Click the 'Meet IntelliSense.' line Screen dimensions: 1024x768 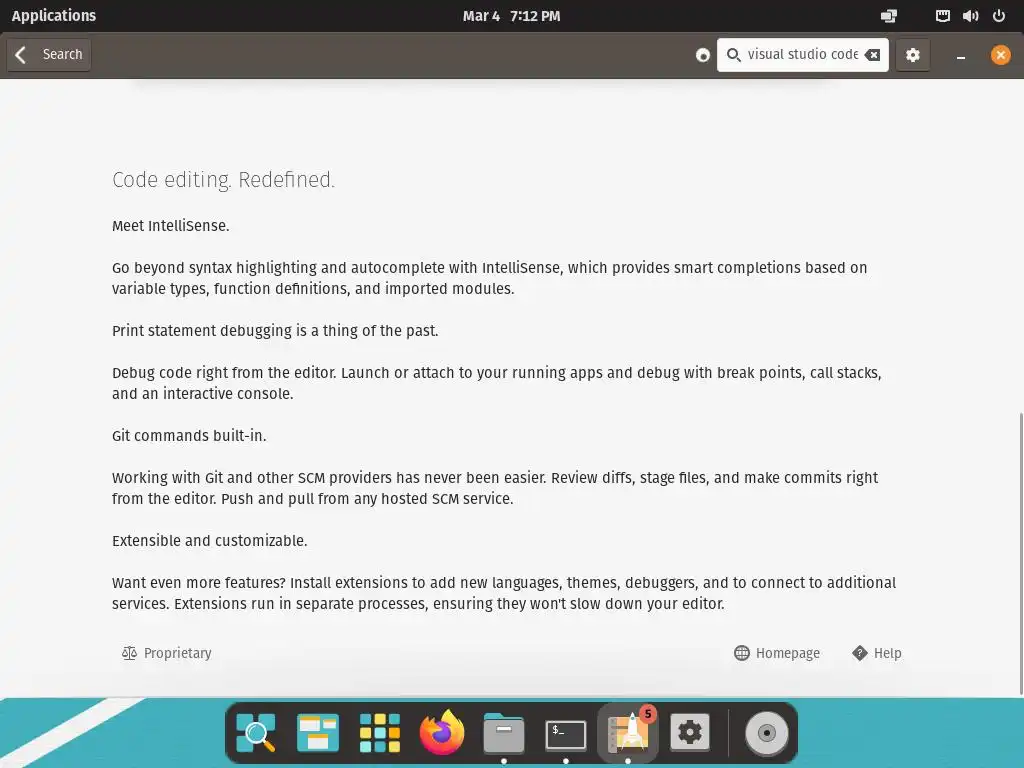tap(170, 226)
